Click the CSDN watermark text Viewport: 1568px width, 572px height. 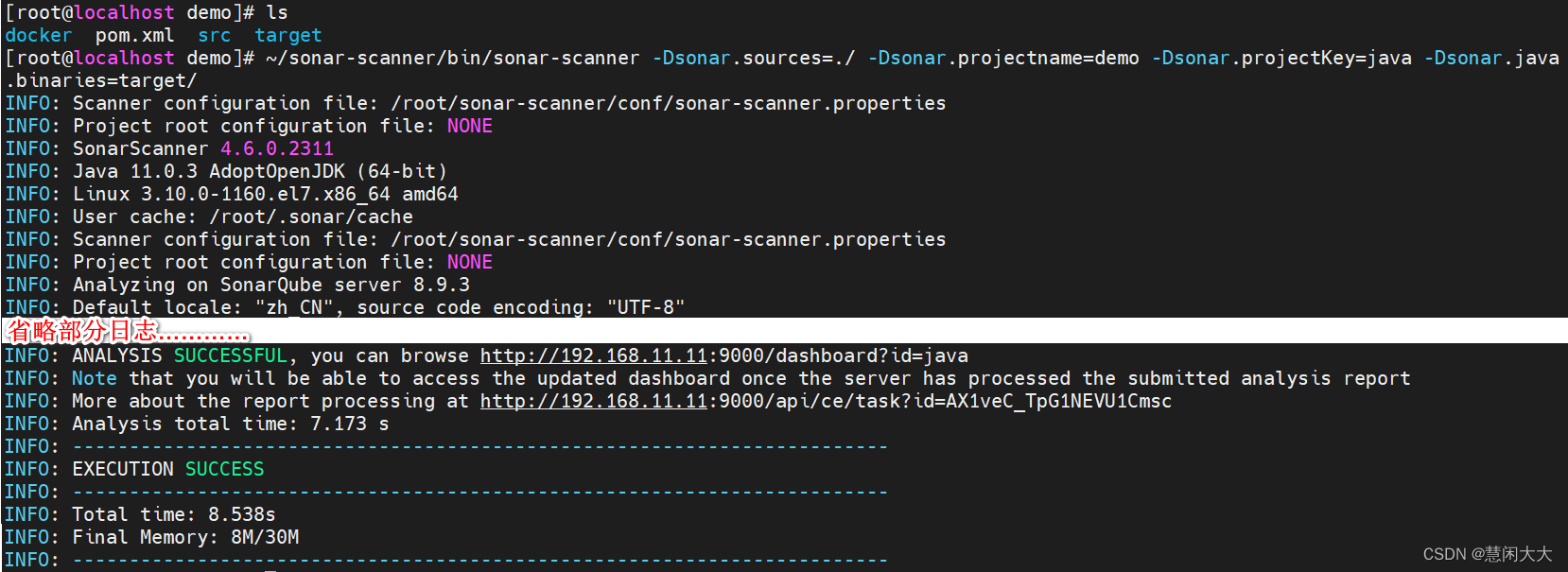coord(1487,554)
